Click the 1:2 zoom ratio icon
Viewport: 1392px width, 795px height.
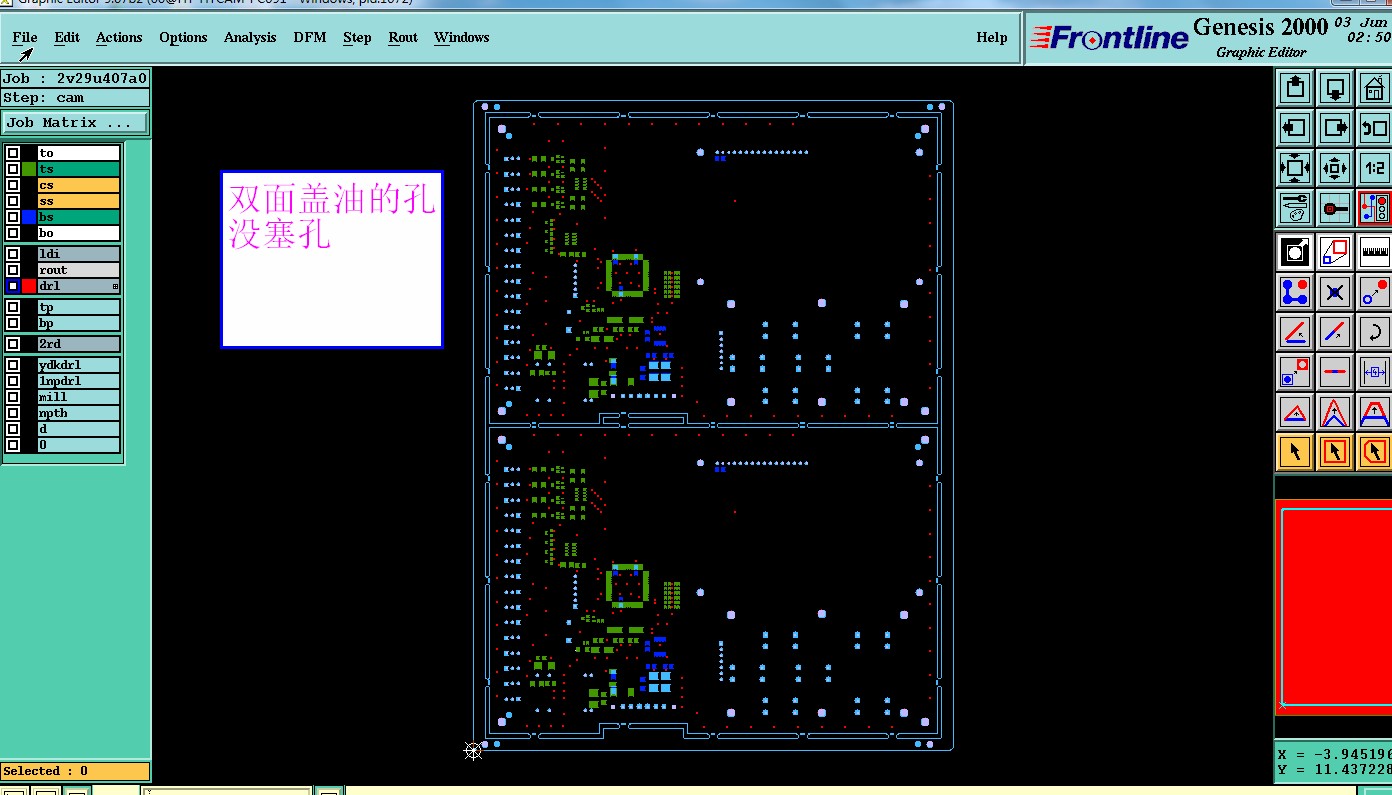(1374, 168)
